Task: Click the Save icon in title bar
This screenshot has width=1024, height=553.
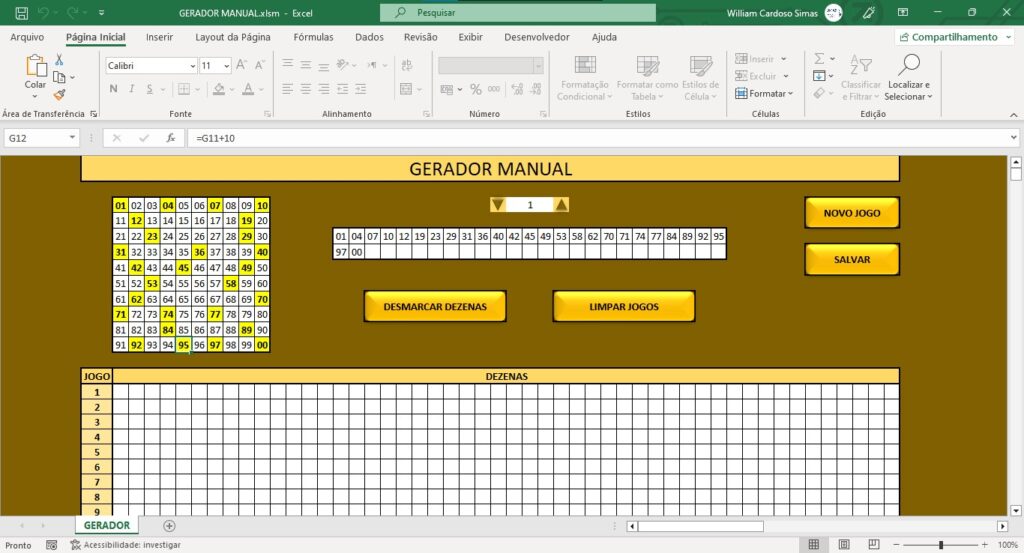Action: (x=22, y=12)
